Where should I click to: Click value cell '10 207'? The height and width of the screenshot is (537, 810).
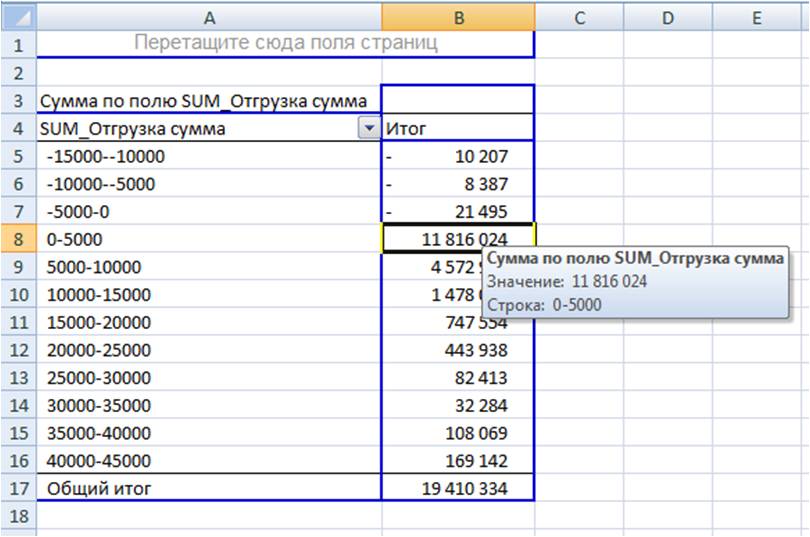click(x=458, y=156)
